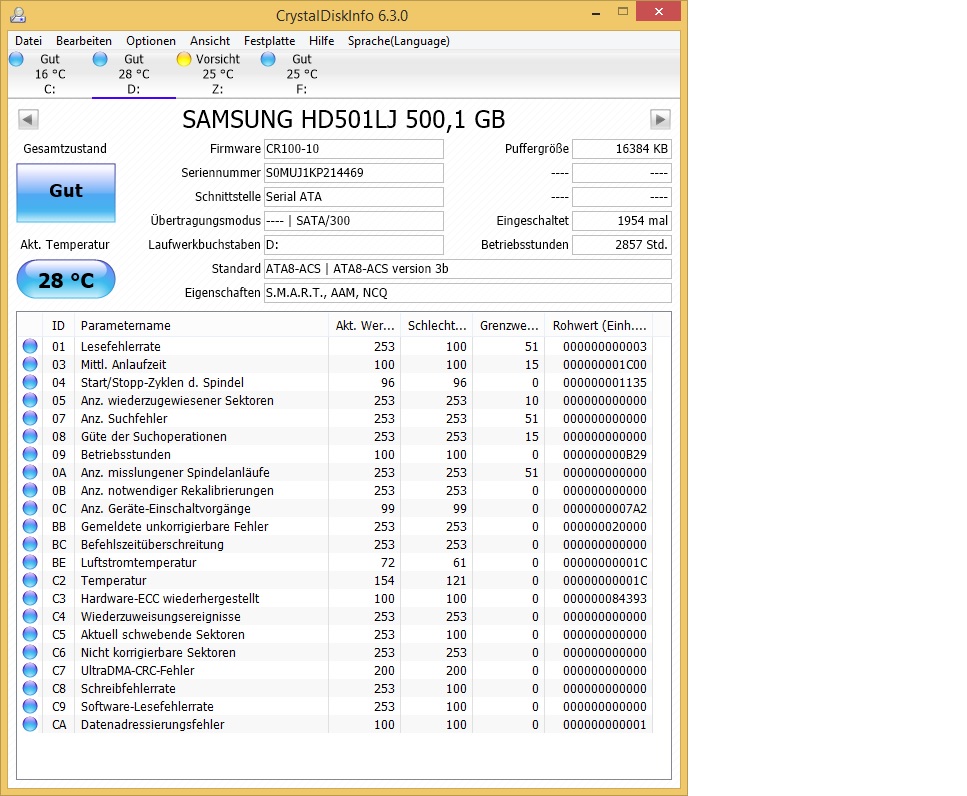Open the Festplatte menu
967x796 pixels.
[x=270, y=41]
